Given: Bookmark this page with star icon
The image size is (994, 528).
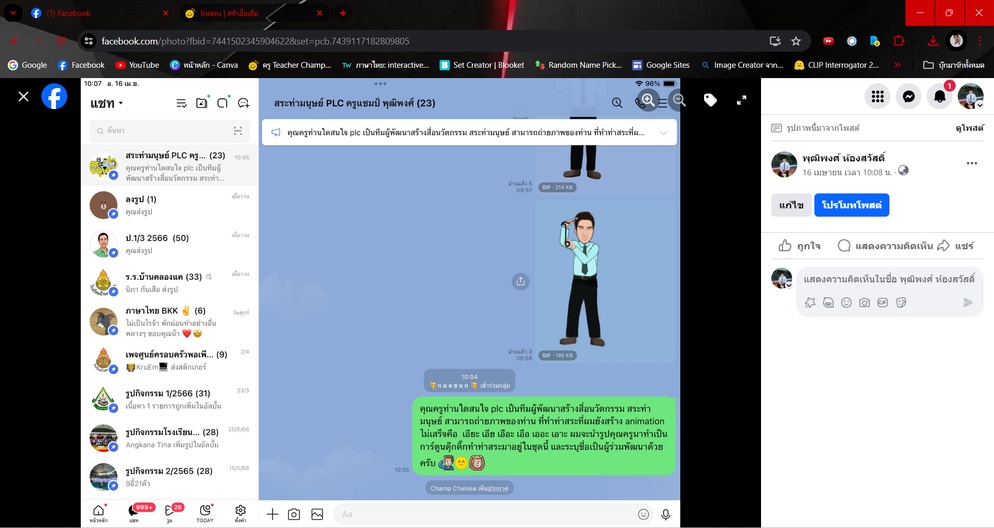Looking at the screenshot, I should 796,41.
